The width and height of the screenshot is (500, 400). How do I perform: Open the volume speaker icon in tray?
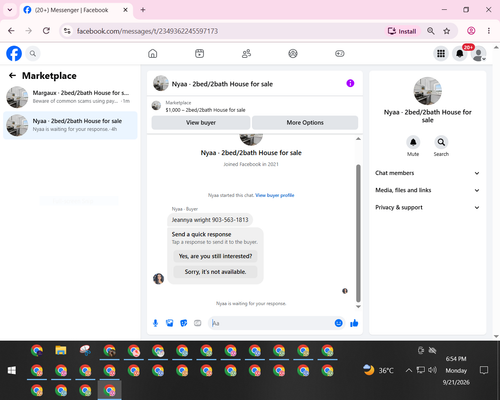pyautogui.click(x=432, y=370)
